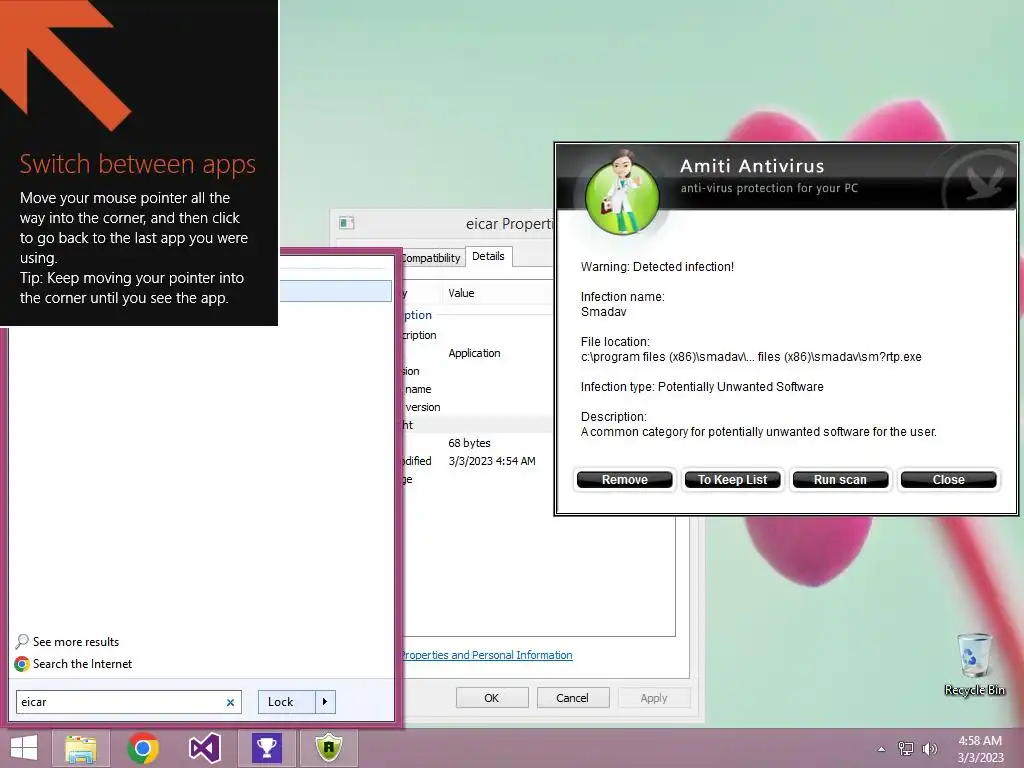The height and width of the screenshot is (768, 1024).
Task: Click the network tray icon
Action: coord(906,749)
